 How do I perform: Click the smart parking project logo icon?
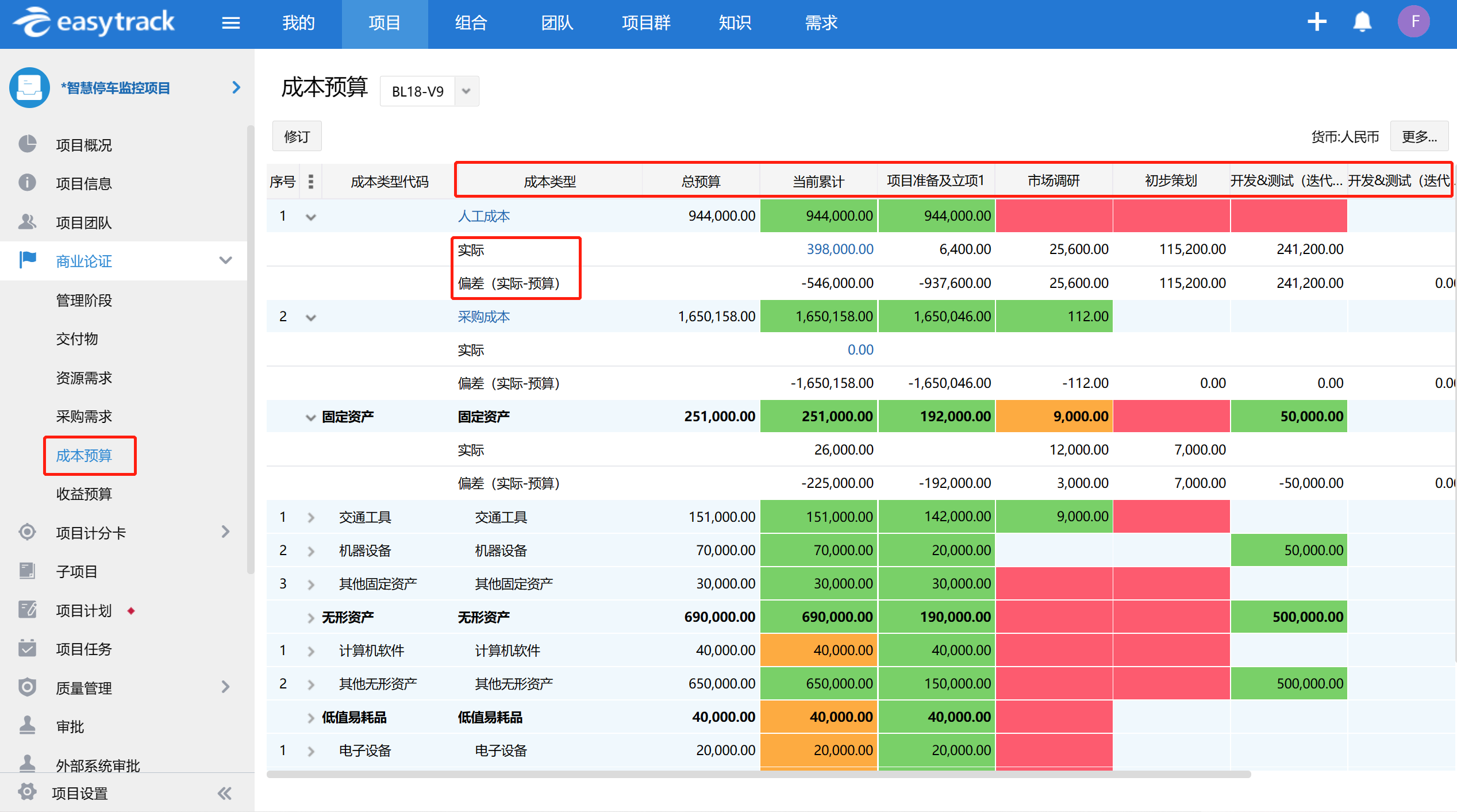29,88
